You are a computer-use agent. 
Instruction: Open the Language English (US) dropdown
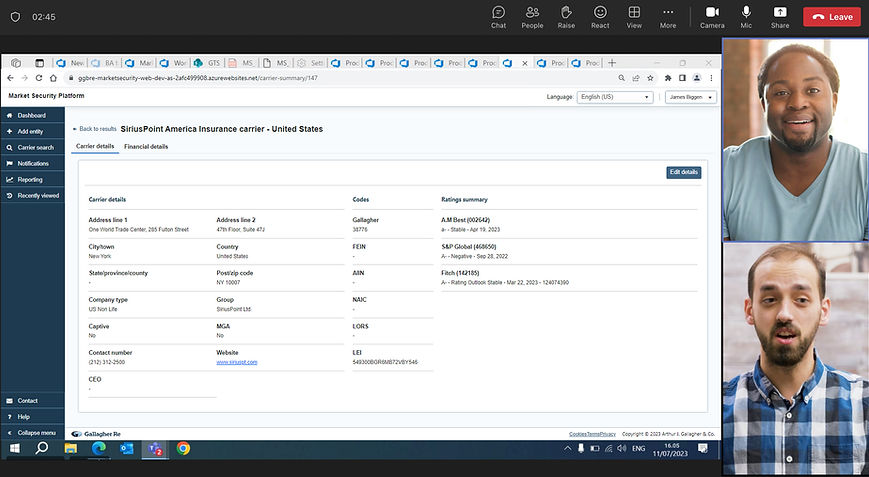pyautogui.click(x=615, y=97)
